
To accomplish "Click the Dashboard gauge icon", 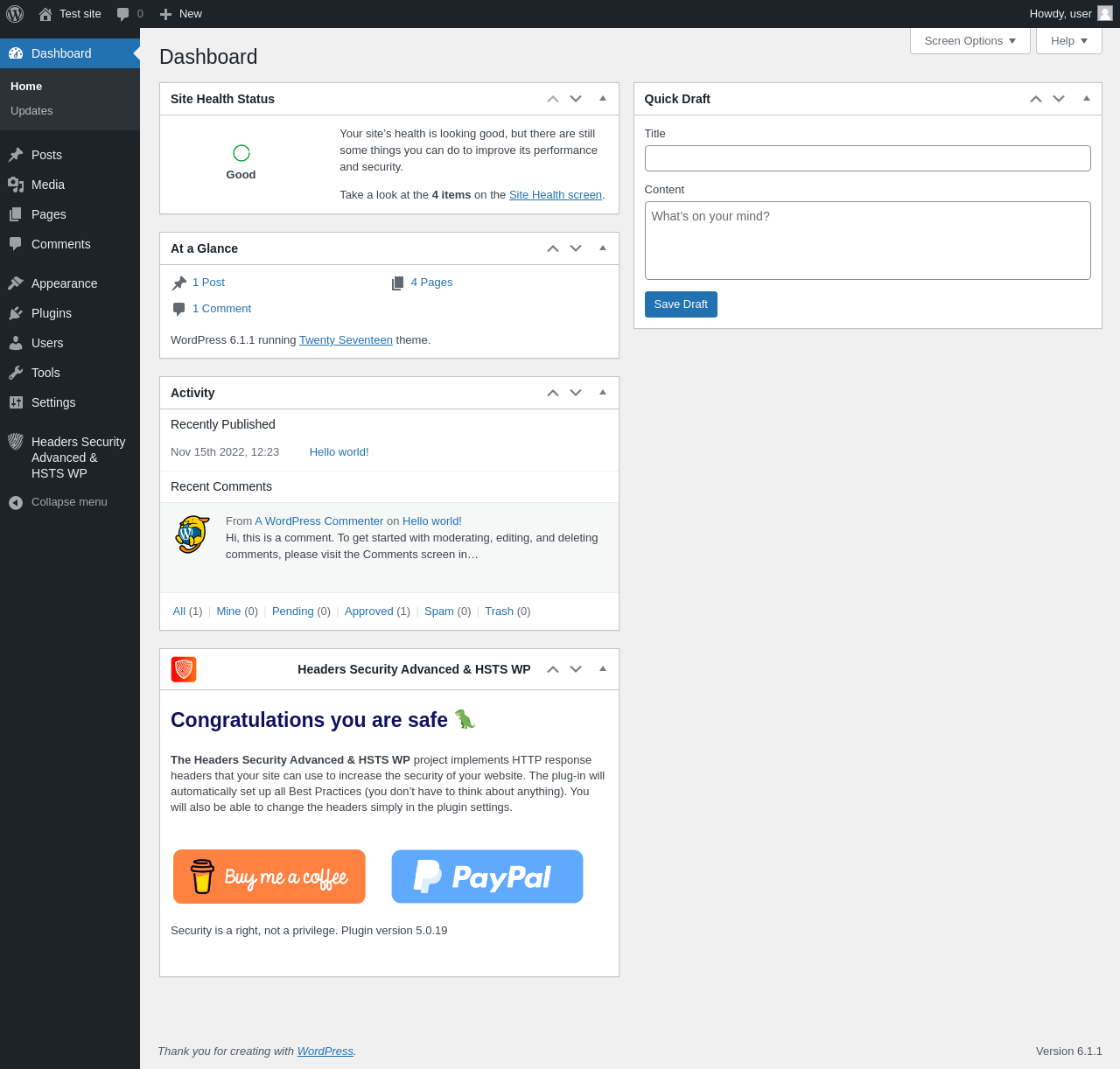I will pyautogui.click(x=16, y=53).
